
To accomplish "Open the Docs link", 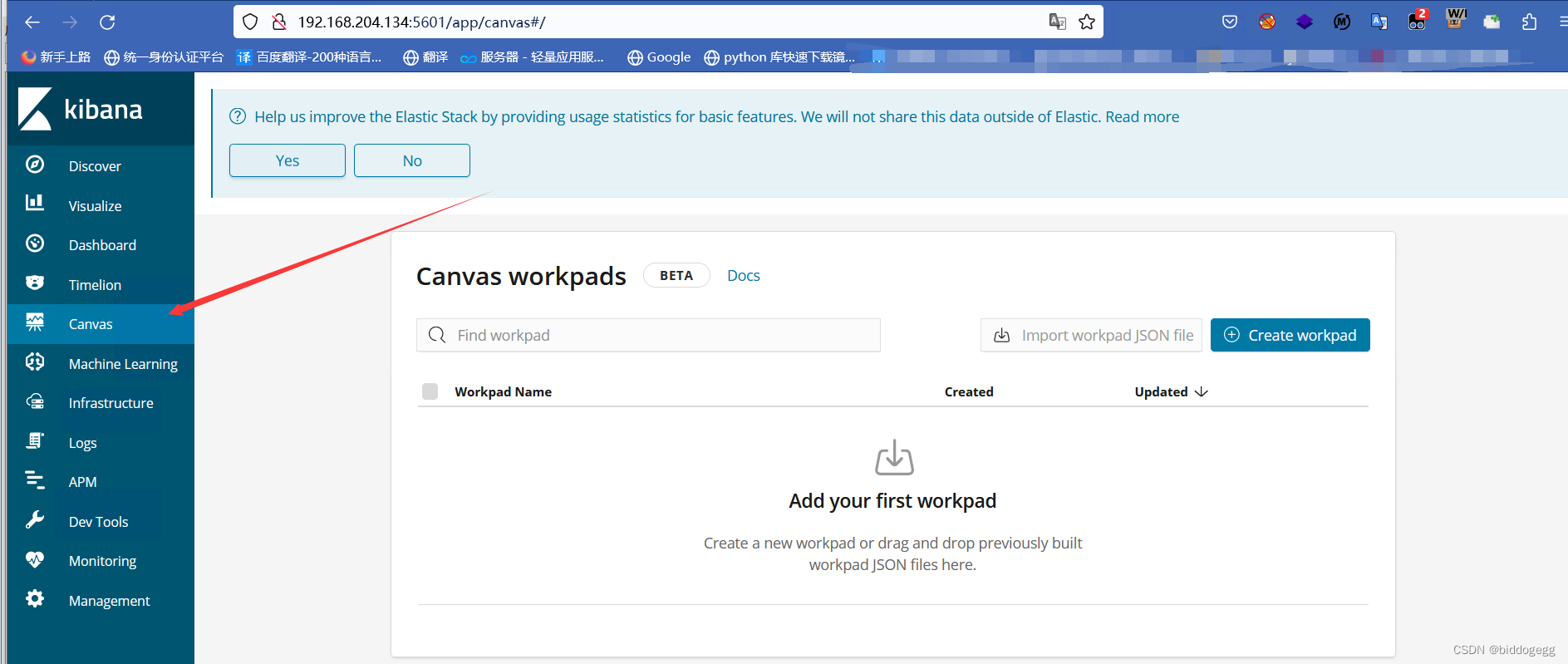I will click(x=744, y=276).
